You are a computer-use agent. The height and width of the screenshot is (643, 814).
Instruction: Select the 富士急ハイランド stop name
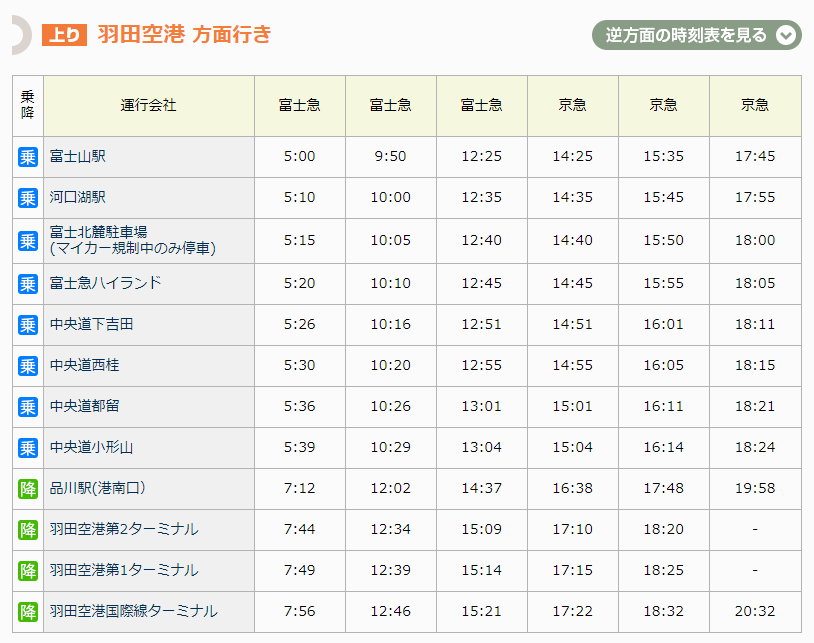tap(105, 283)
